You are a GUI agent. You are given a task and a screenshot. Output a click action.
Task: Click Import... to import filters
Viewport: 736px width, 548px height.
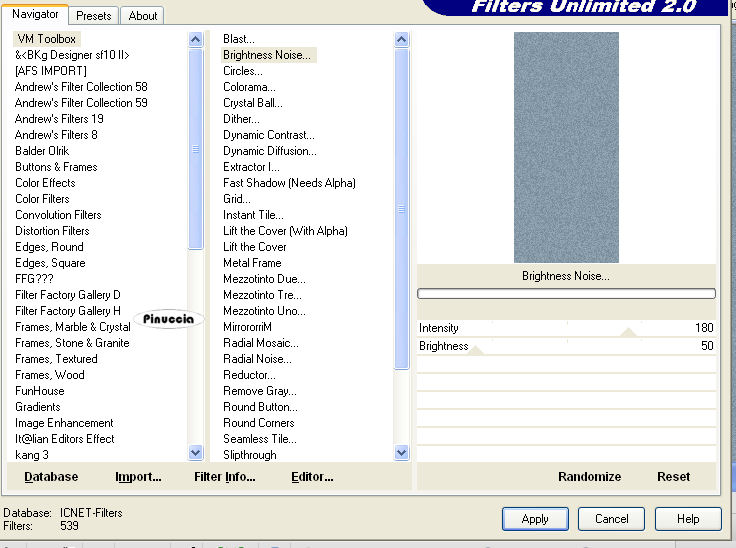(x=138, y=477)
